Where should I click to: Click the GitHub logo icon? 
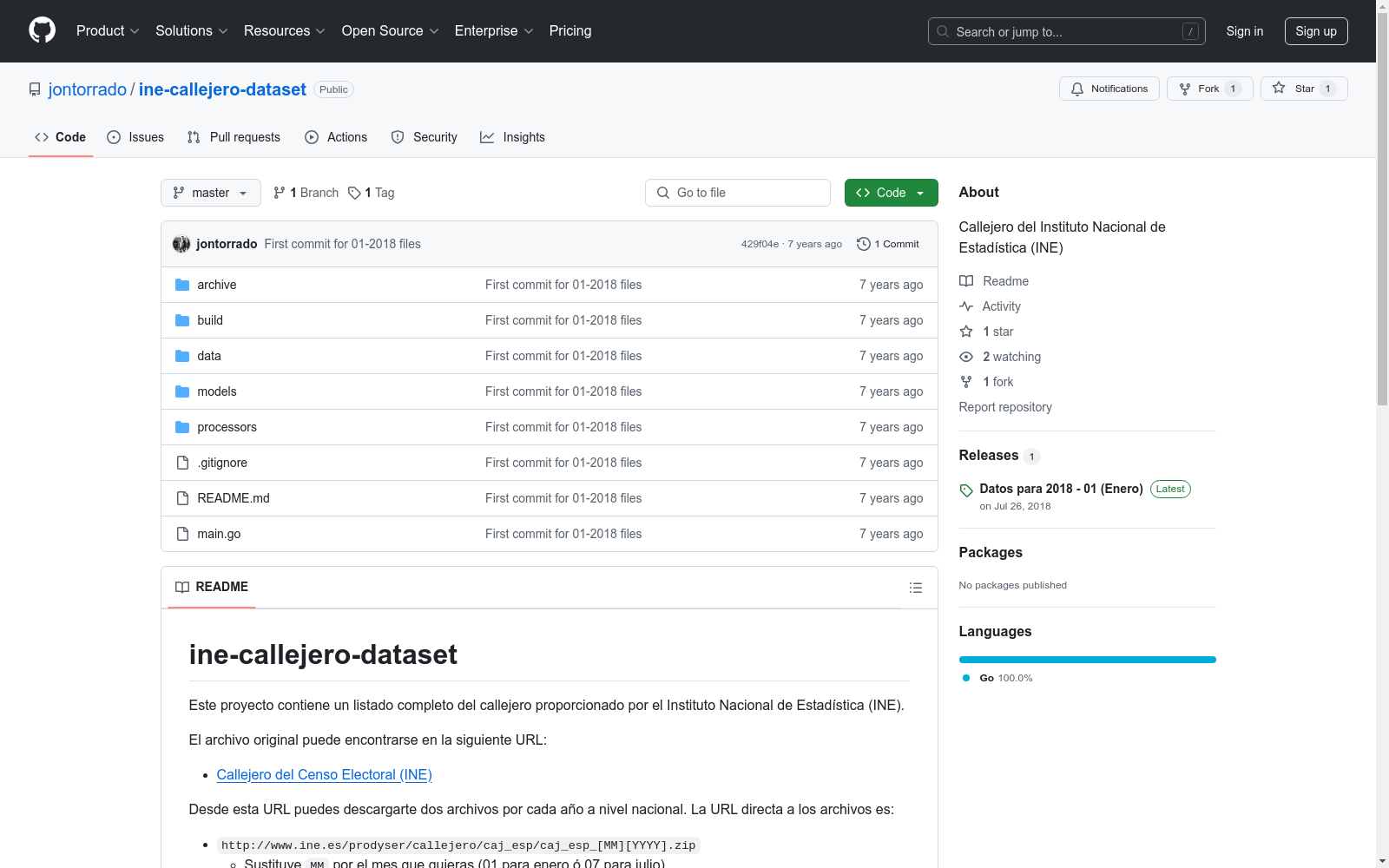tap(42, 30)
